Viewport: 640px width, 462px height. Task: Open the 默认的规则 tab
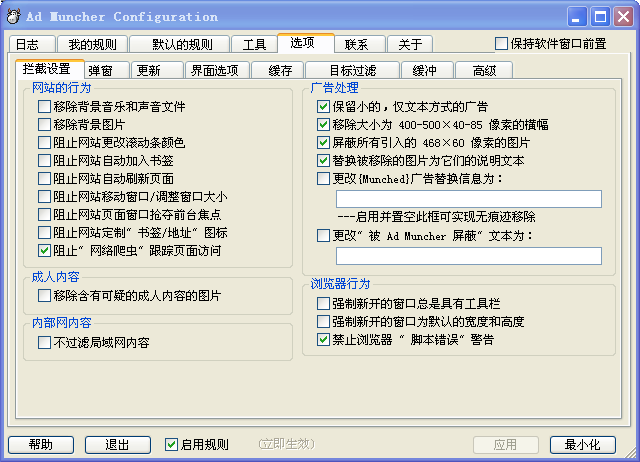(x=180, y=44)
